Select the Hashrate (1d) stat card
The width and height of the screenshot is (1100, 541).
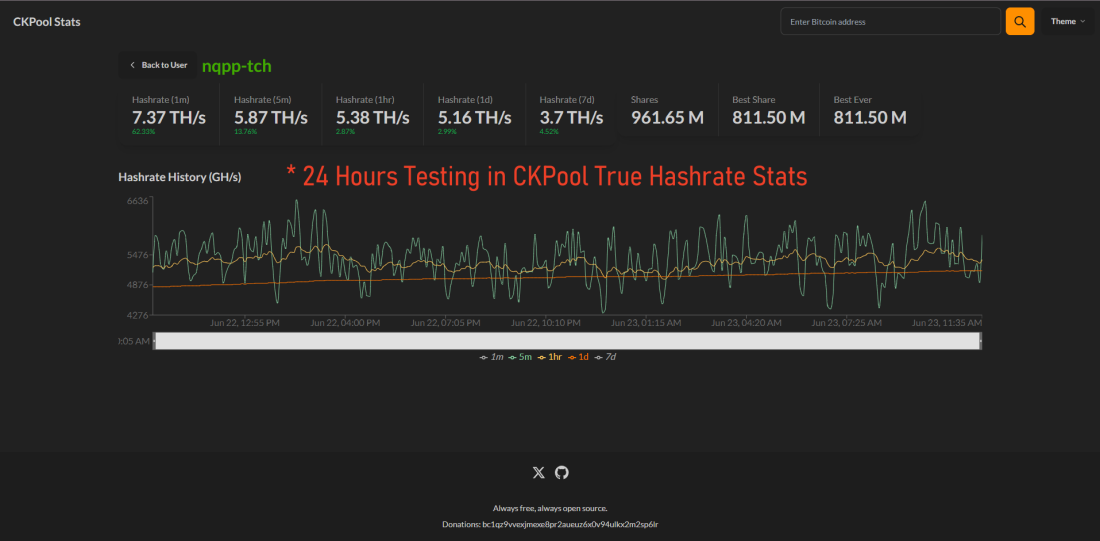coord(475,114)
